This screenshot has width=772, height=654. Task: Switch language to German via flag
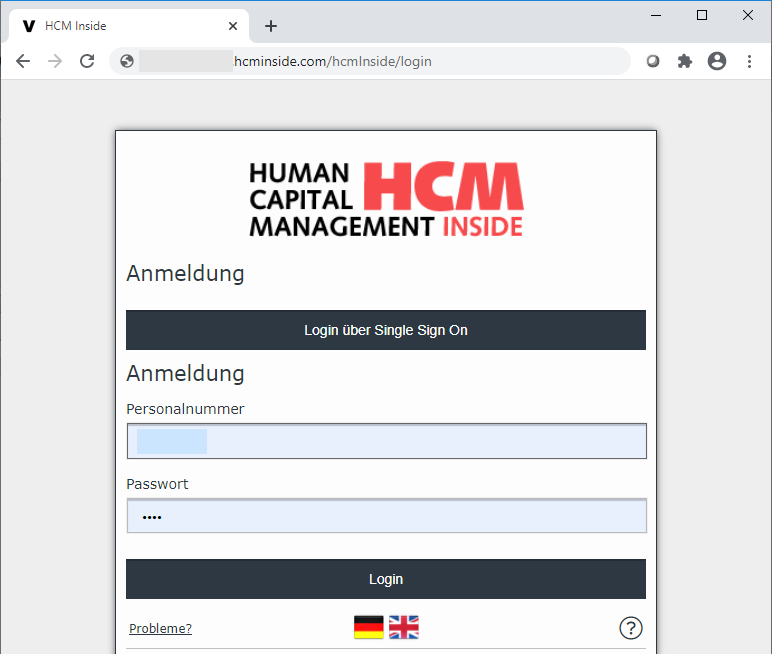pos(369,627)
